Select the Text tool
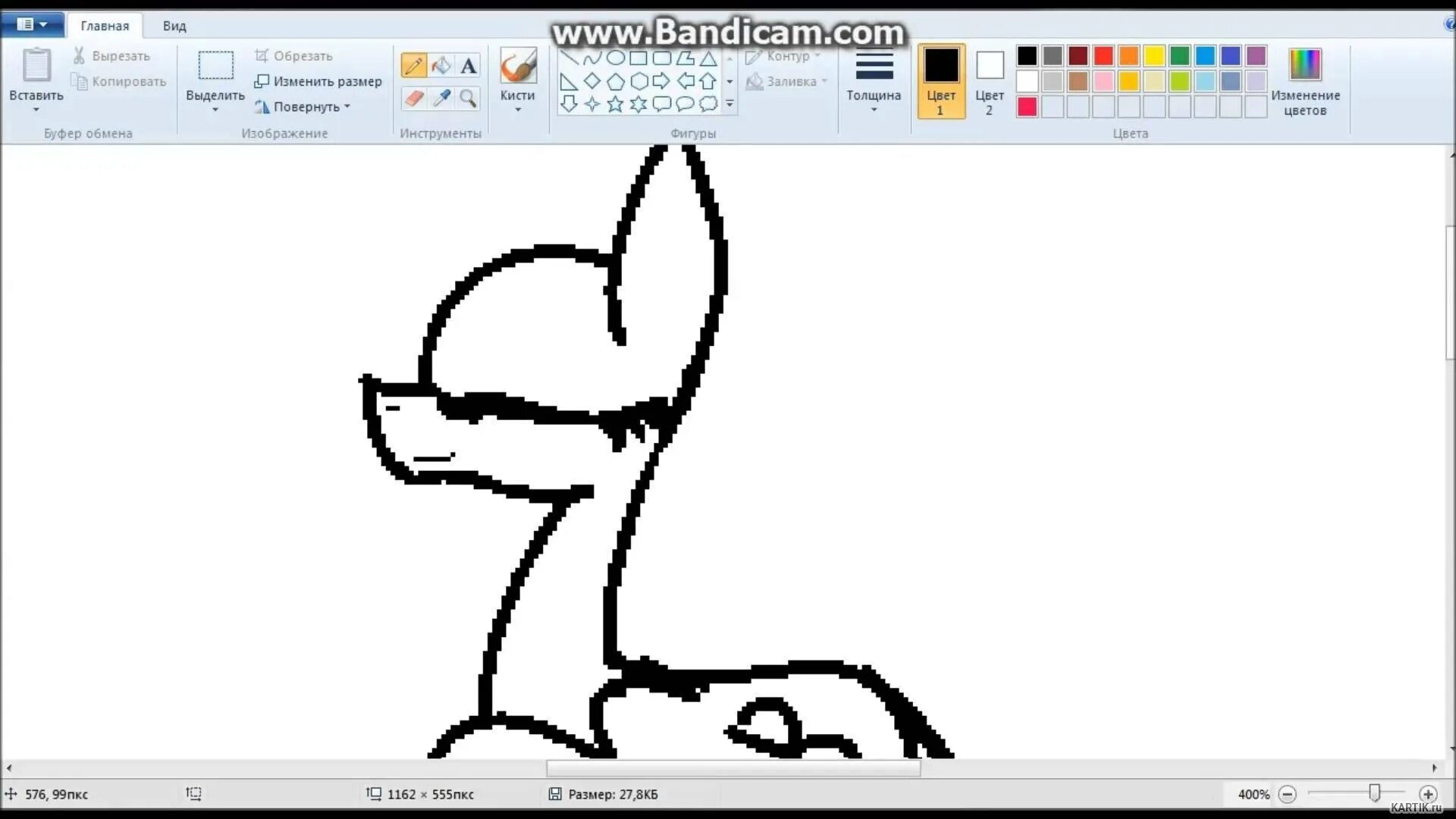Viewport: 1456px width, 819px height. coord(469,66)
